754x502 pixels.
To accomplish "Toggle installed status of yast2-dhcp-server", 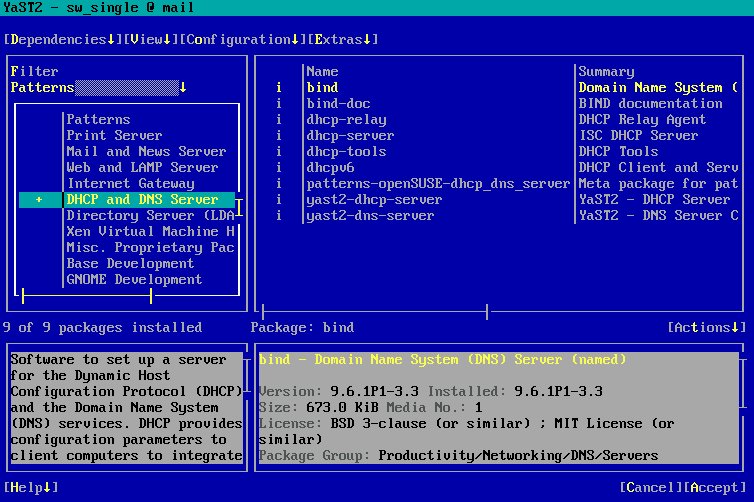I will [x=279, y=200].
